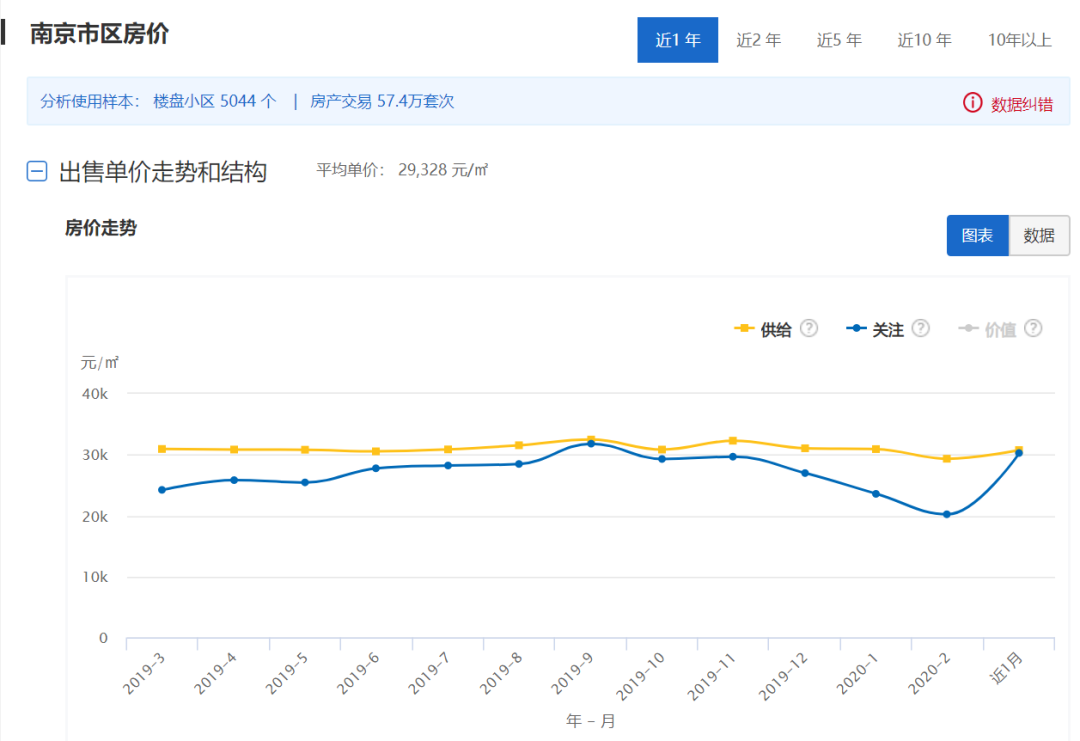Image resolution: width=1080 pixels, height=741 pixels.
Task: Click the 关注 data point at 近1月
Action: tap(1019, 453)
